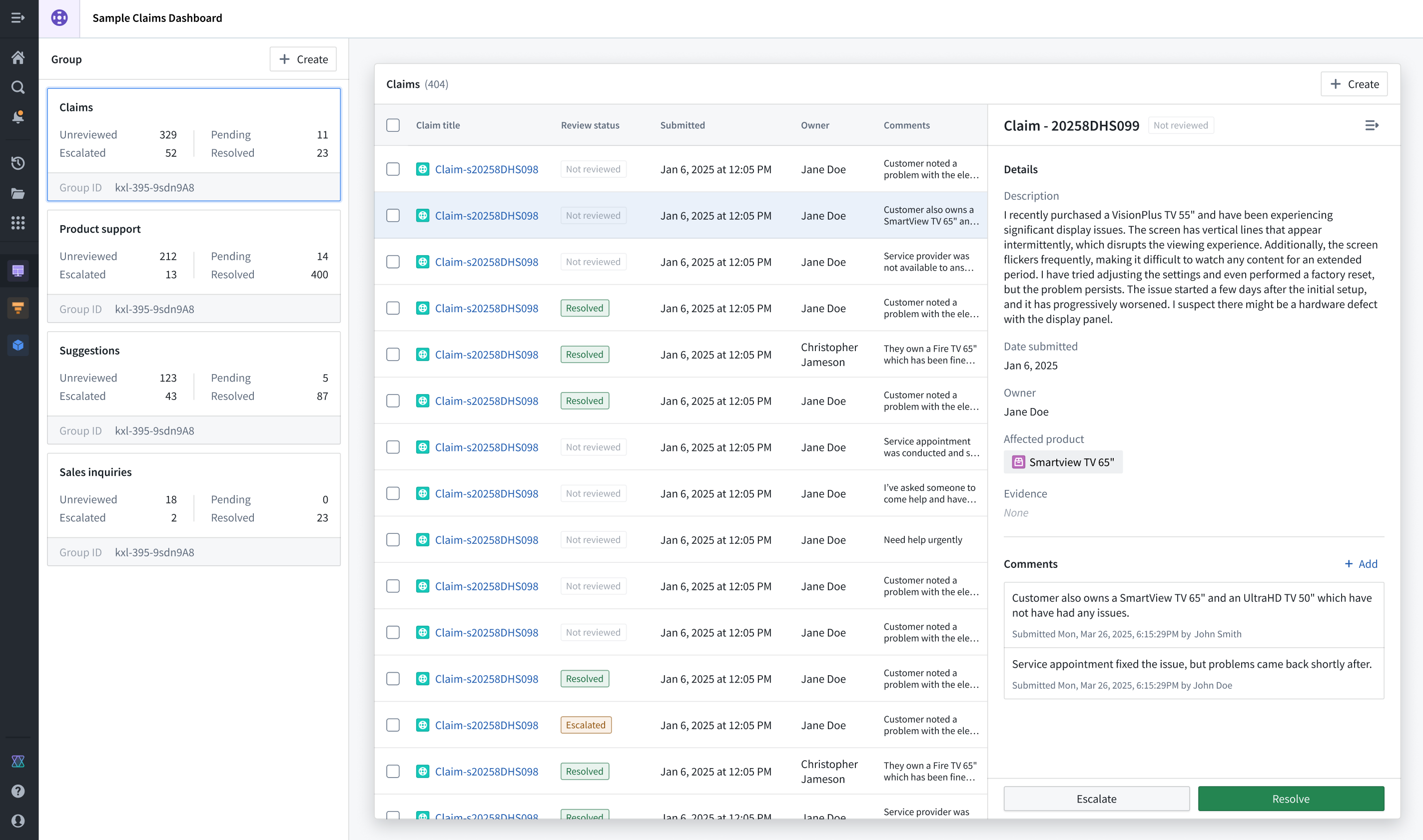Screen dimensions: 1423x840
Task: Open Help with the question mark icon
Action: 17,791
